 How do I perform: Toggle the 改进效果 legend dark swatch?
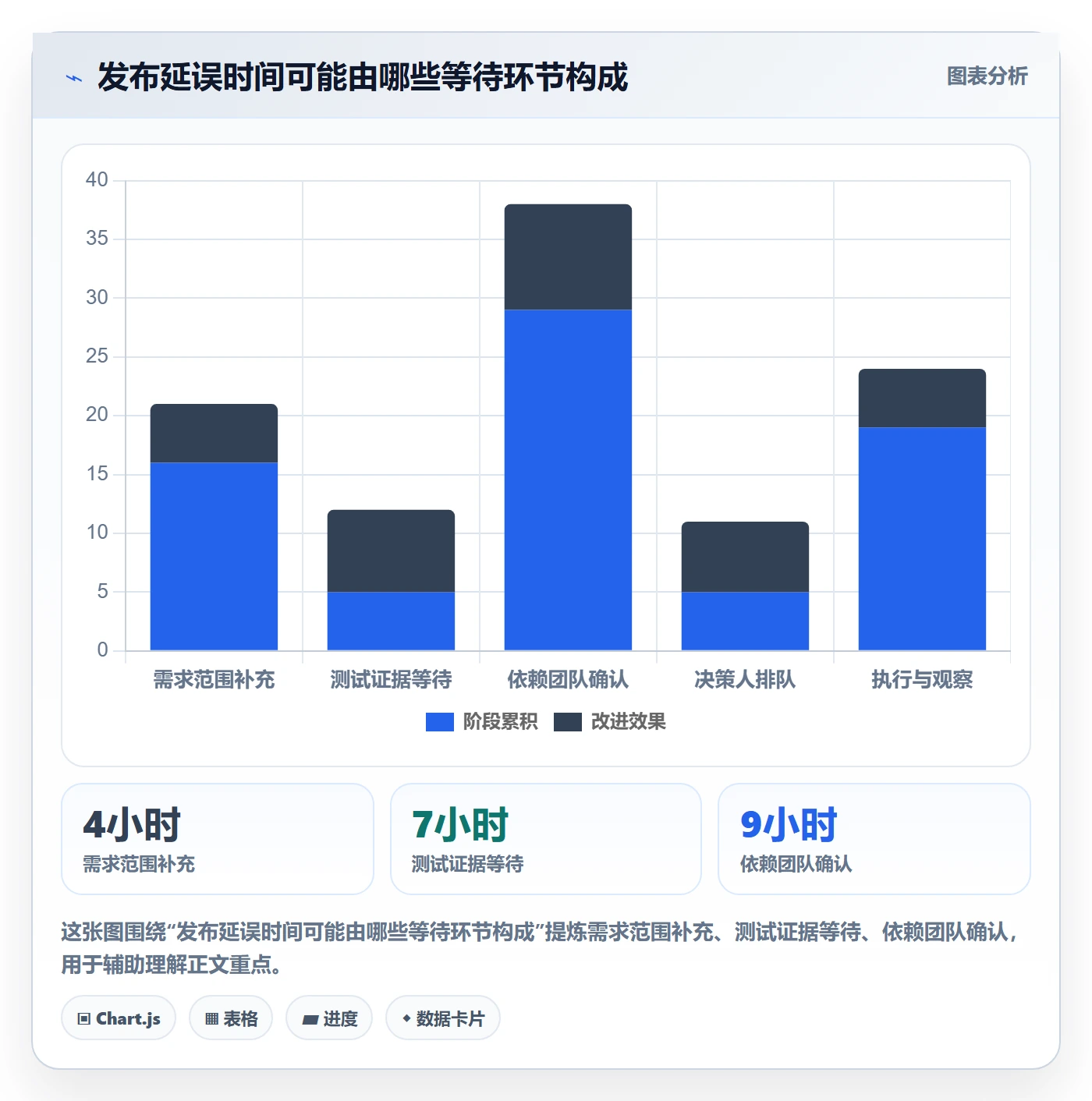pos(567,722)
